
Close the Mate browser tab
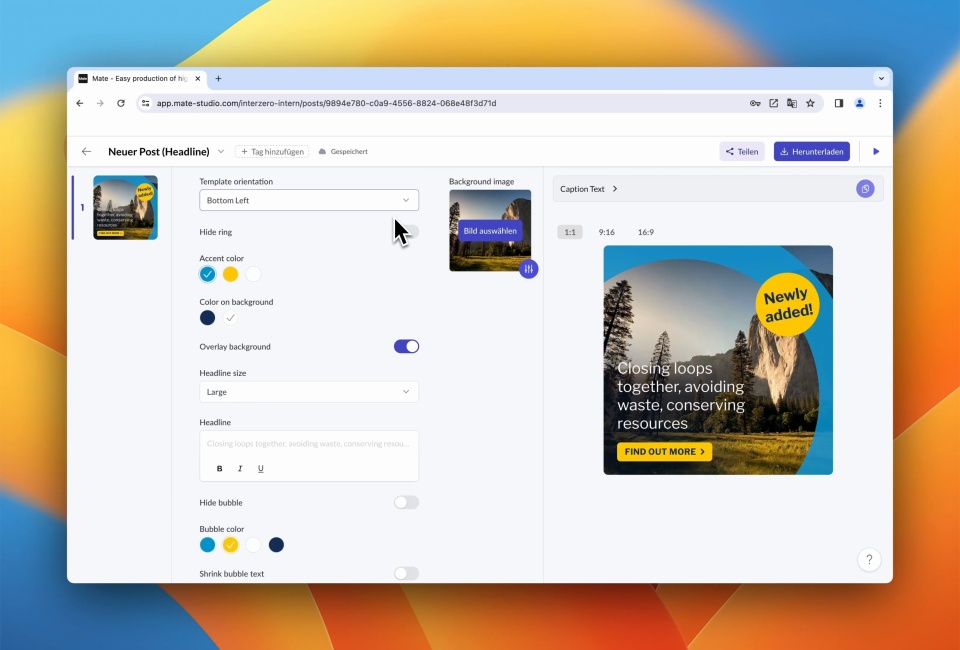point(198,78)
